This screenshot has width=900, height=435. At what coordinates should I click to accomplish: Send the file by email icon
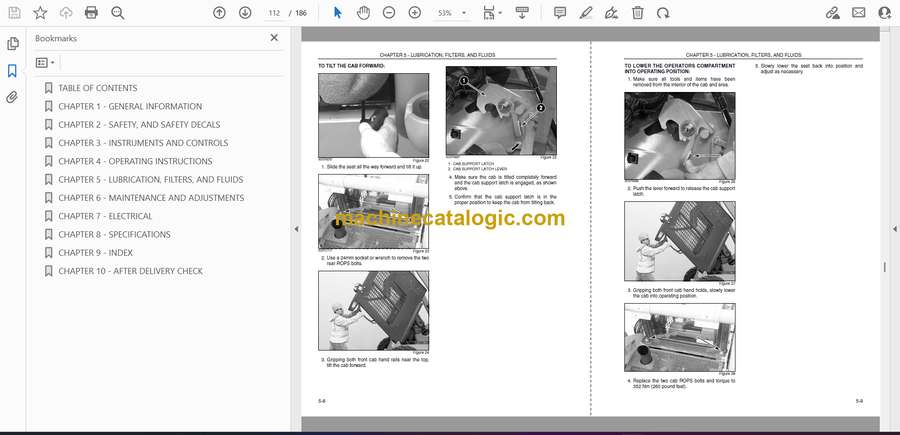tap(859, 13)
